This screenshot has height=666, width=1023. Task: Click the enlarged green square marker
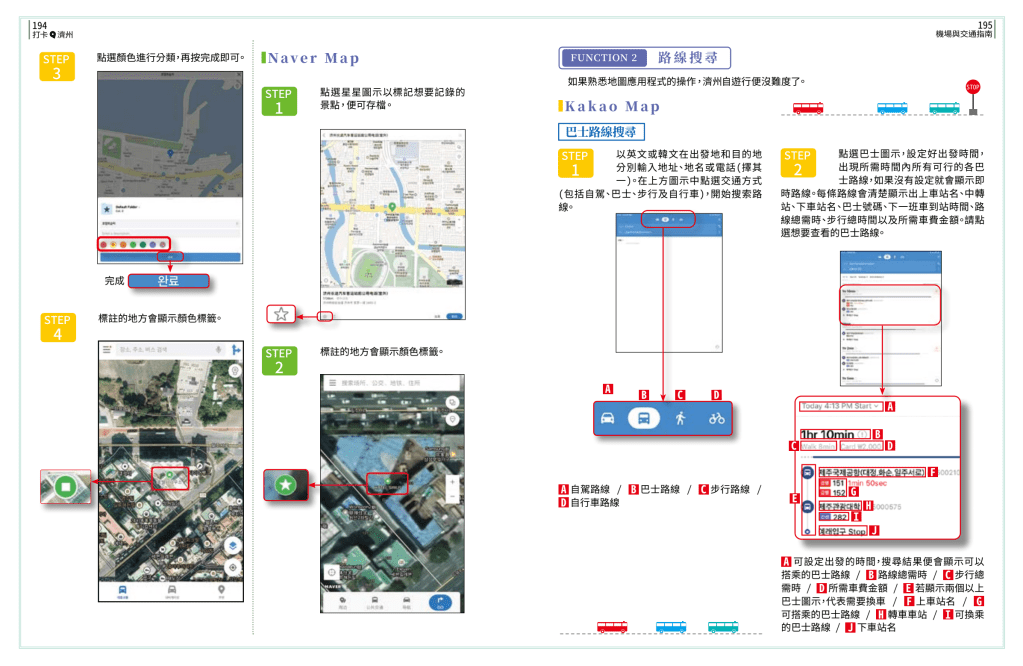65,487
